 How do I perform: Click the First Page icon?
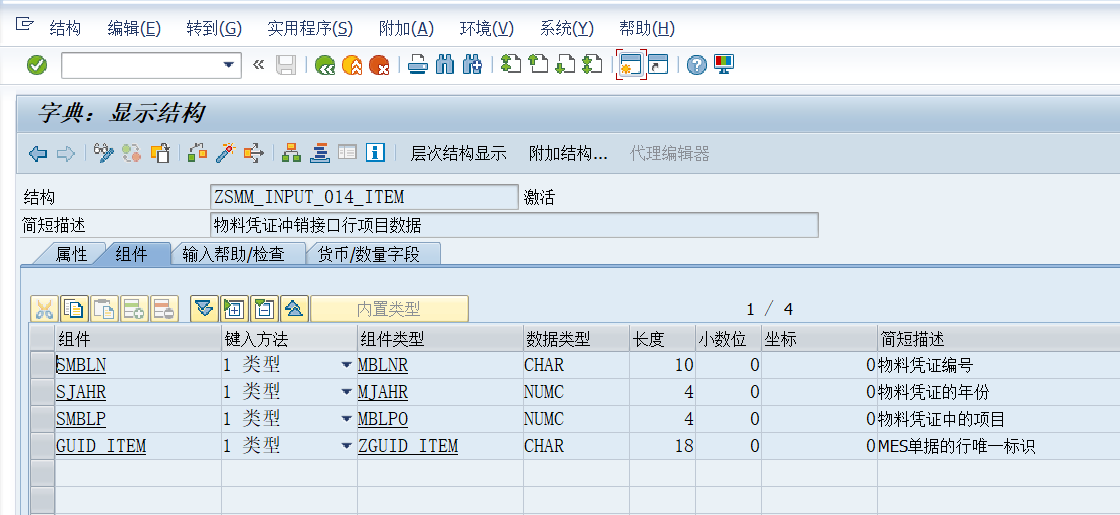click(x=511, y=65)
